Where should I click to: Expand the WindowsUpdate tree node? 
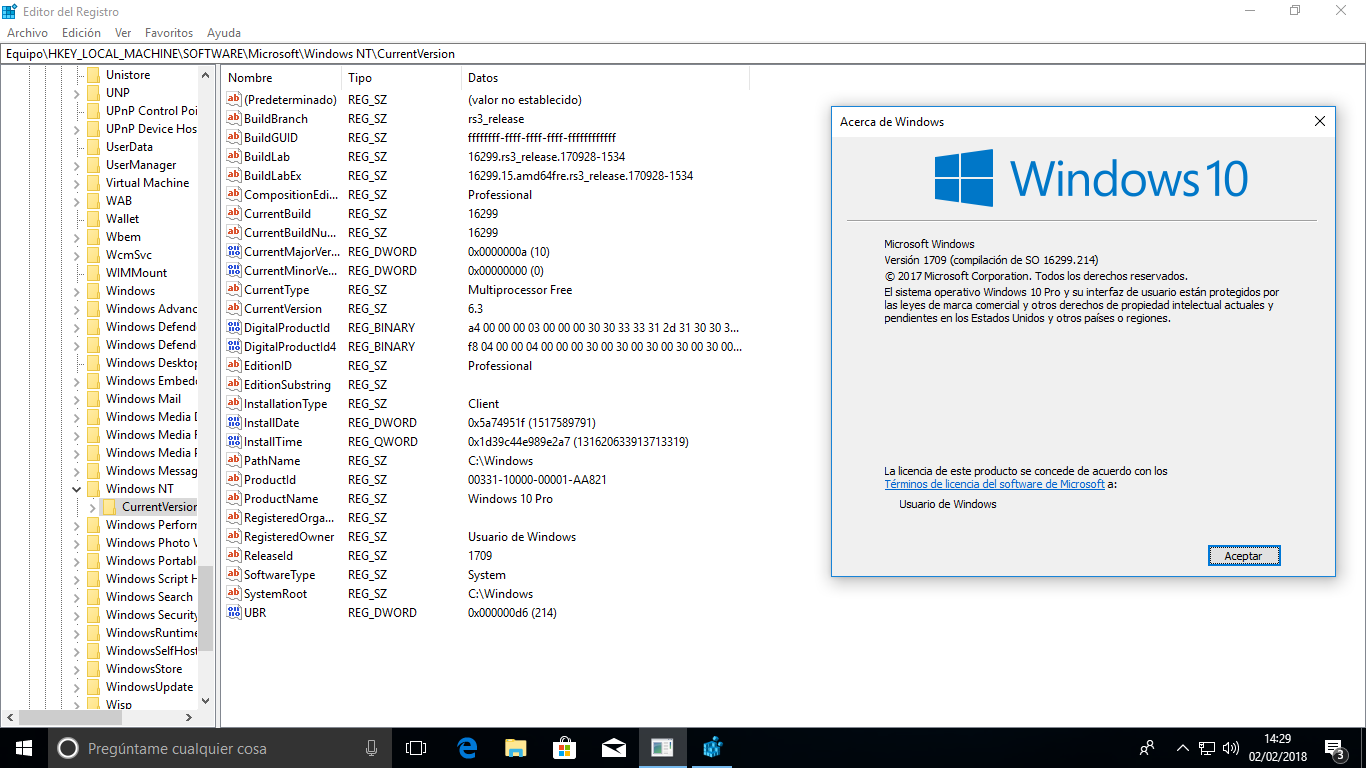(x=77, y=687)
